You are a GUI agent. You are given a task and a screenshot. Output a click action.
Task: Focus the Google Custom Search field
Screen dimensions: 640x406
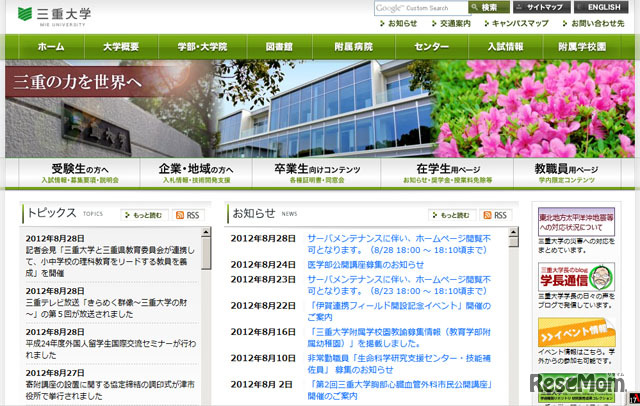click(421, 8)
